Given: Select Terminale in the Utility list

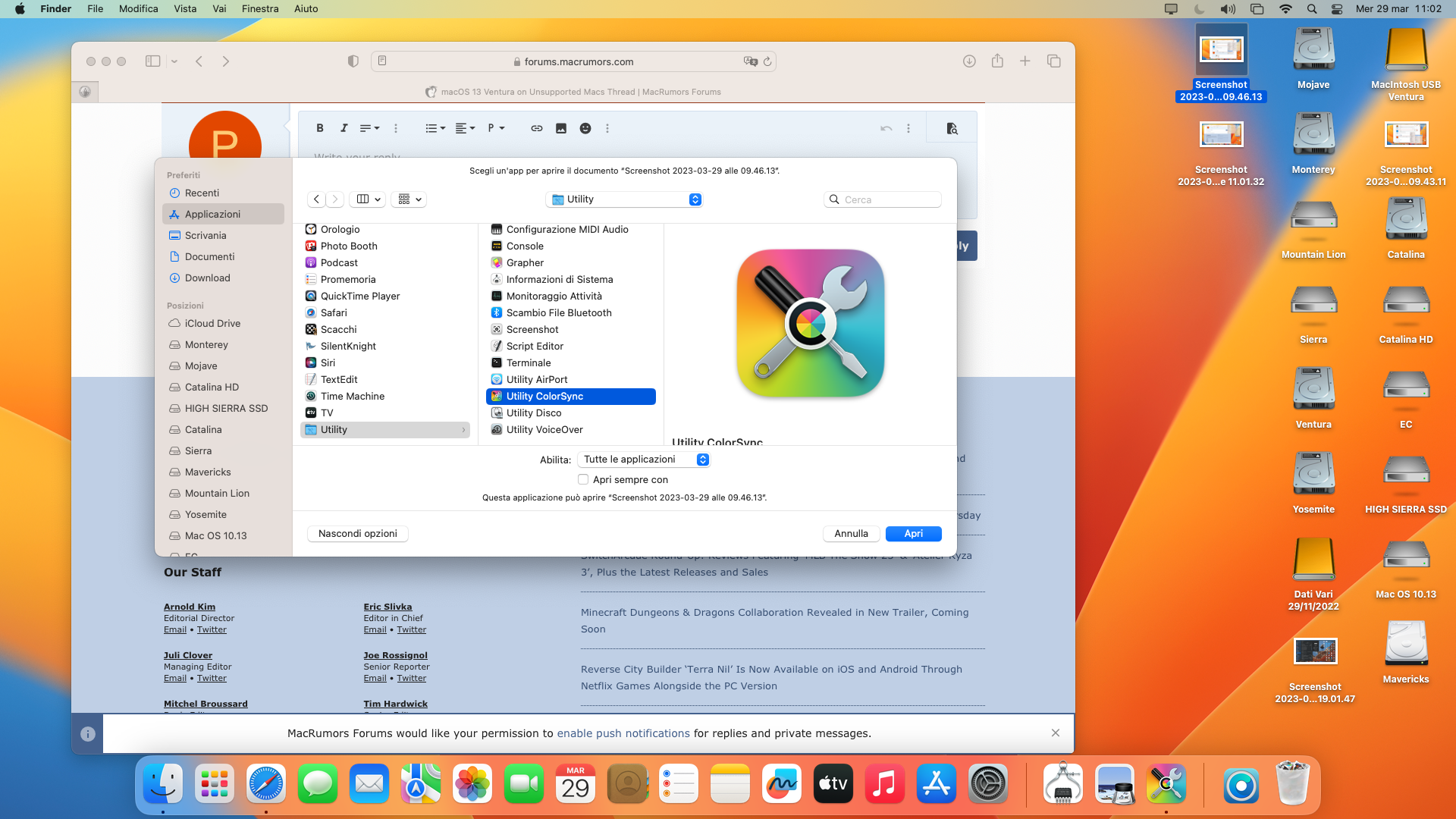Looking at the screenshot, I should tap(529, 363).
